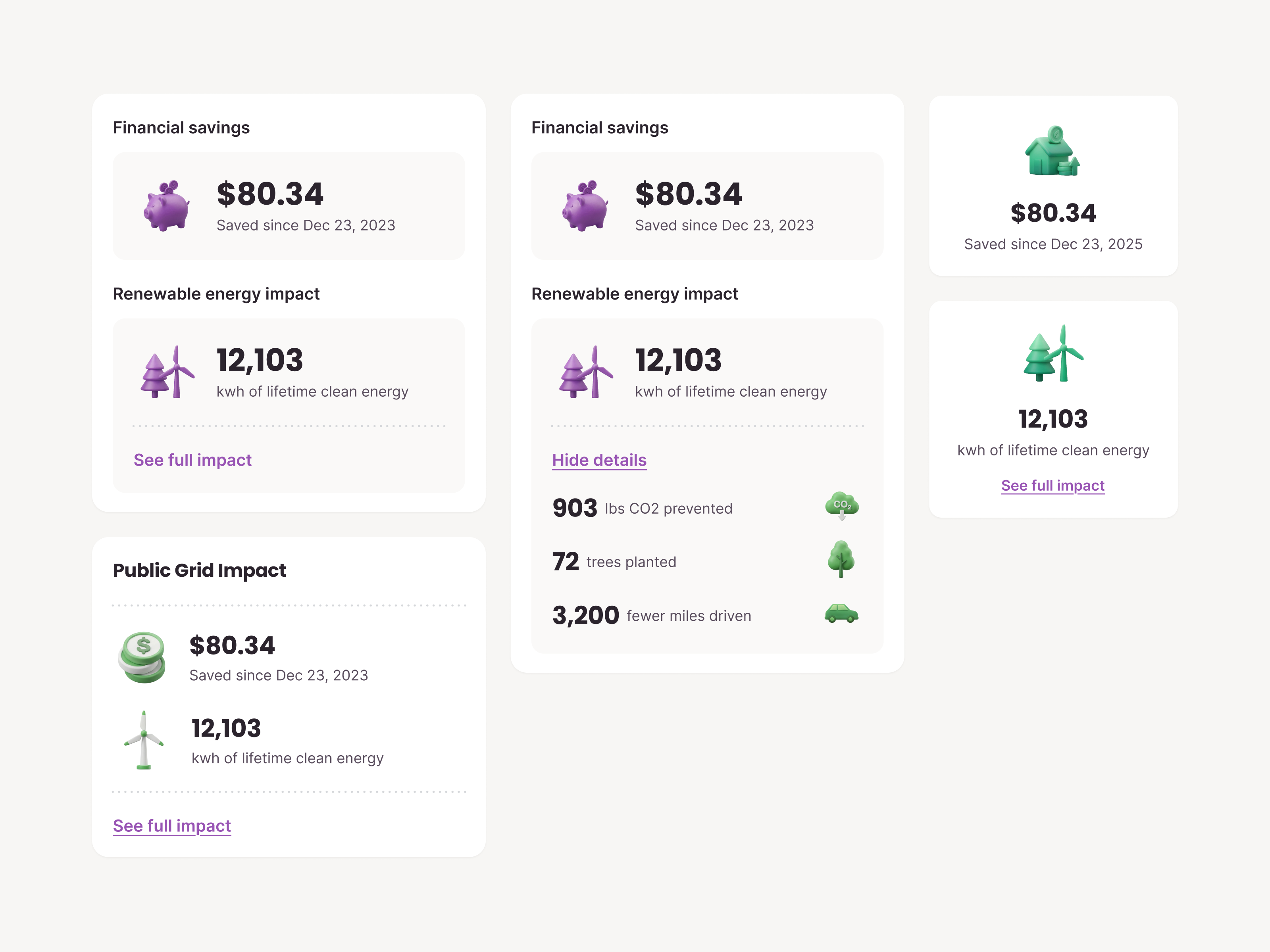Select the Public Grid Impact heading
This screenshot has width=1270, height=952.
[x=199, y=570]
